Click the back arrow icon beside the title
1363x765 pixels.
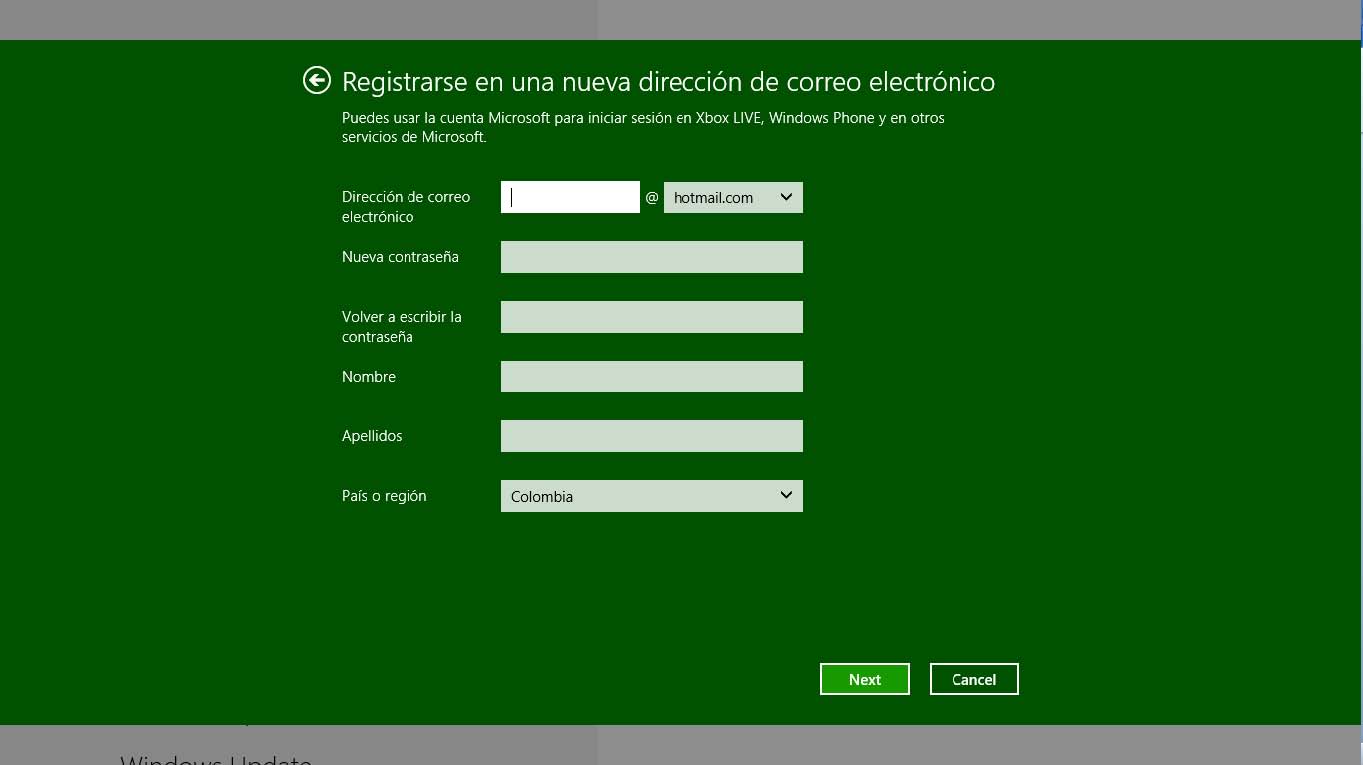tap(317, 80)
